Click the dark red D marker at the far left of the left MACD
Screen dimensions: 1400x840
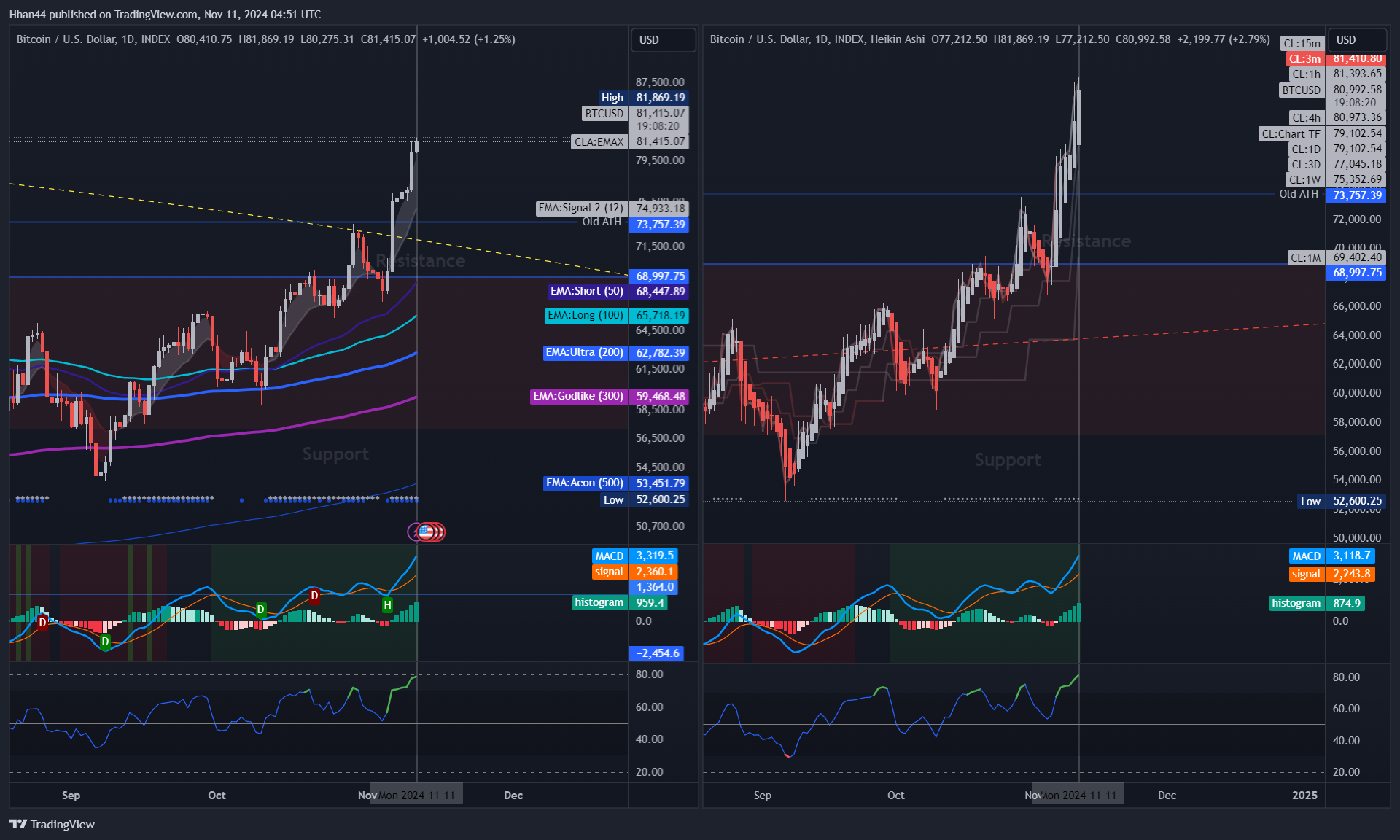pos(42,622)
